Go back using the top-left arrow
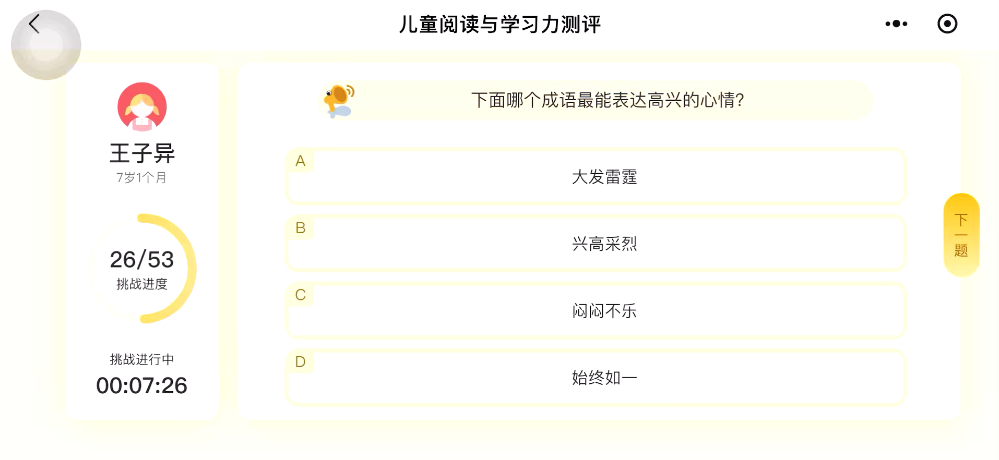 [34, 24]
